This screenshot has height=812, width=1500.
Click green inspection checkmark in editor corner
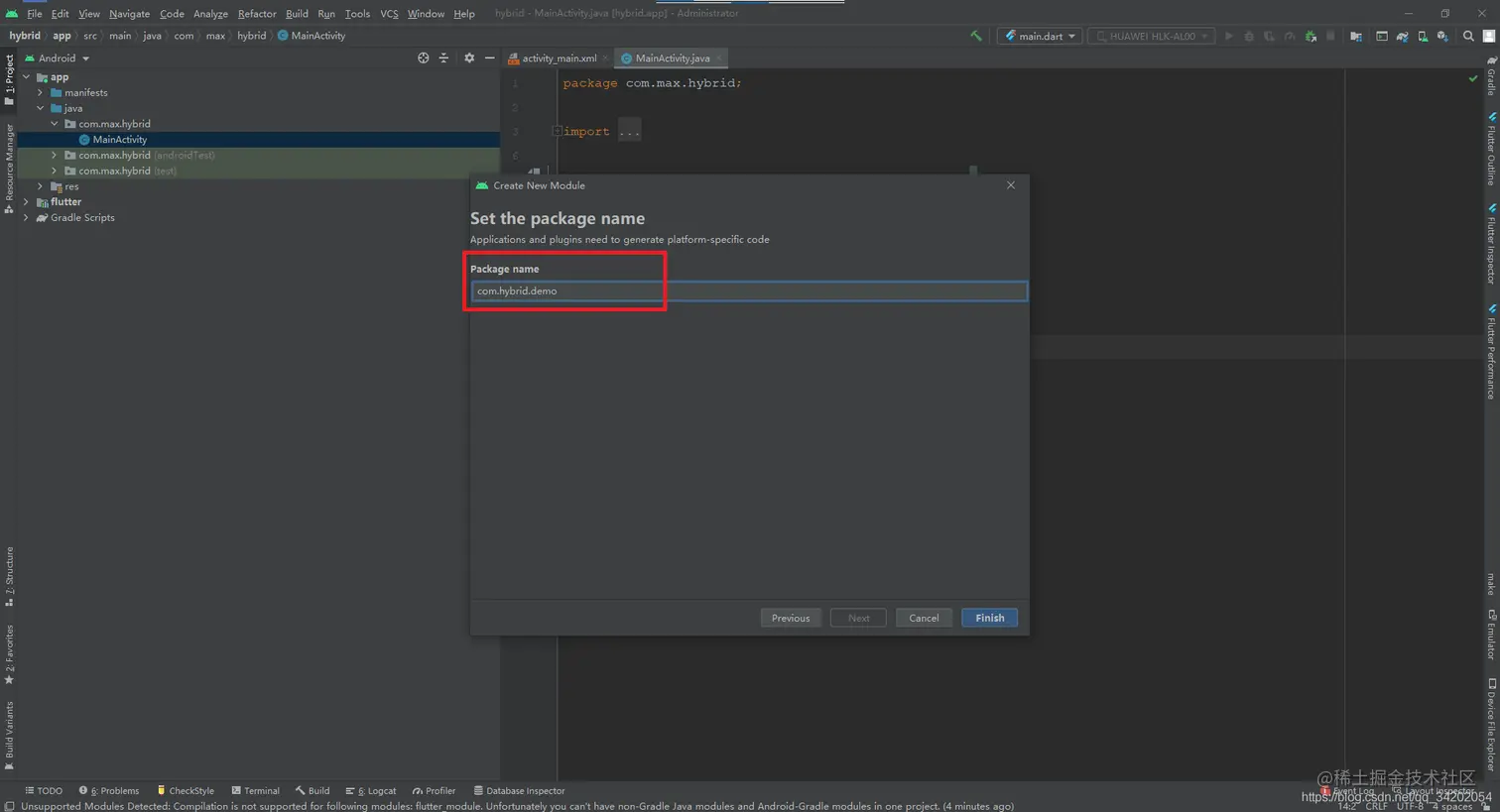[x=1472, y=78]
